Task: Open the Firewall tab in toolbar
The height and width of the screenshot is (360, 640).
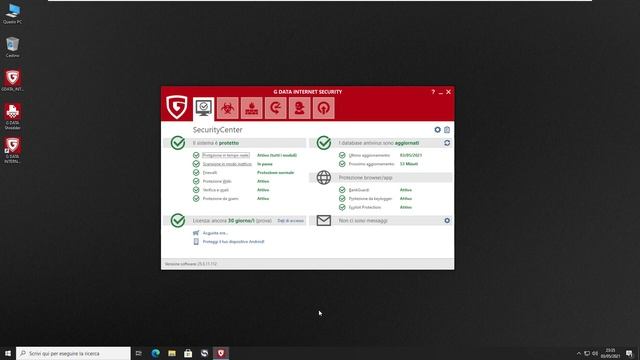Action: click(252, 108)
